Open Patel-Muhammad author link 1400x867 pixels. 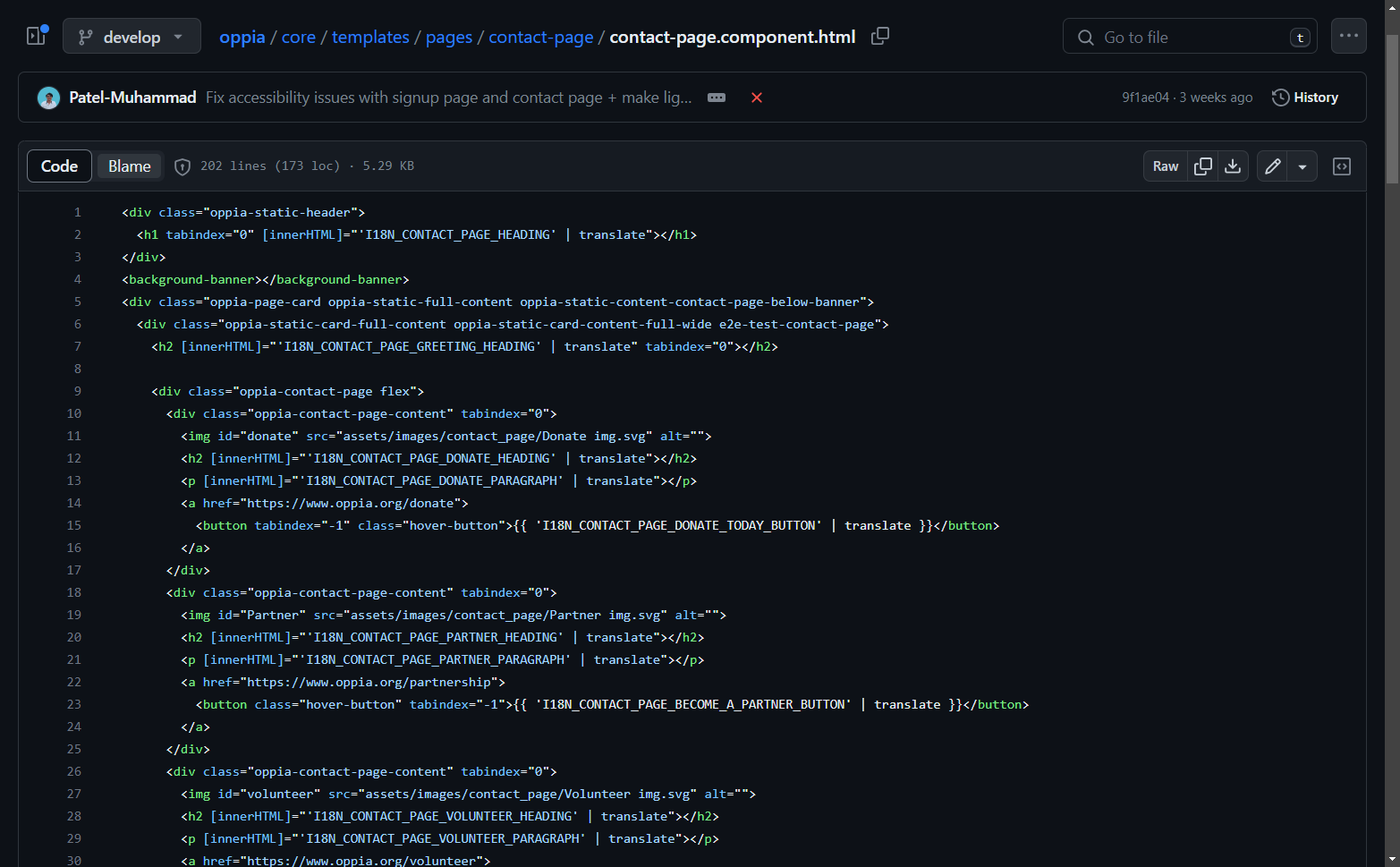(x=132, y=98)
